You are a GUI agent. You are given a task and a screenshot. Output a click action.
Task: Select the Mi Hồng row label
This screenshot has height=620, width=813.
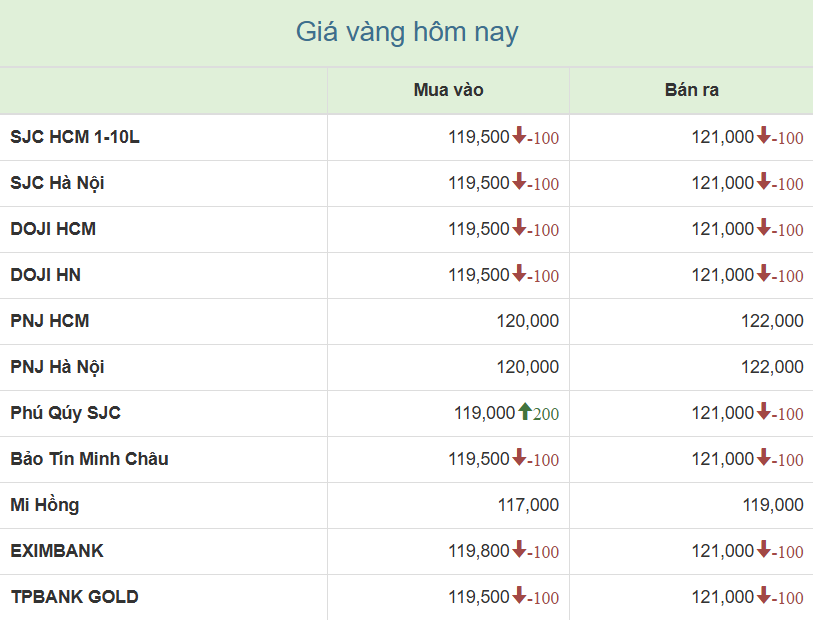coord(45,505)
